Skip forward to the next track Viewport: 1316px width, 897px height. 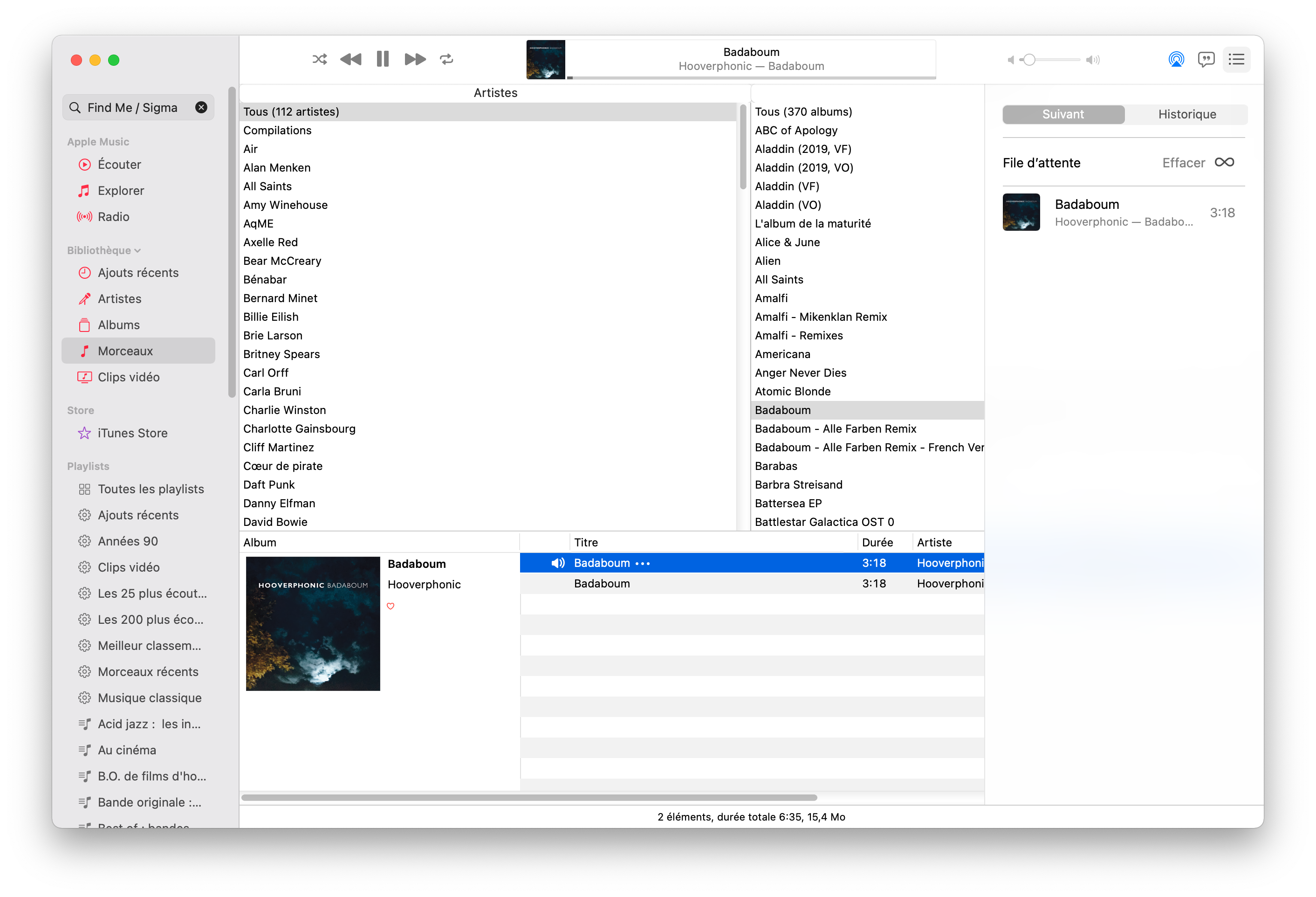(x=415, y=60)
